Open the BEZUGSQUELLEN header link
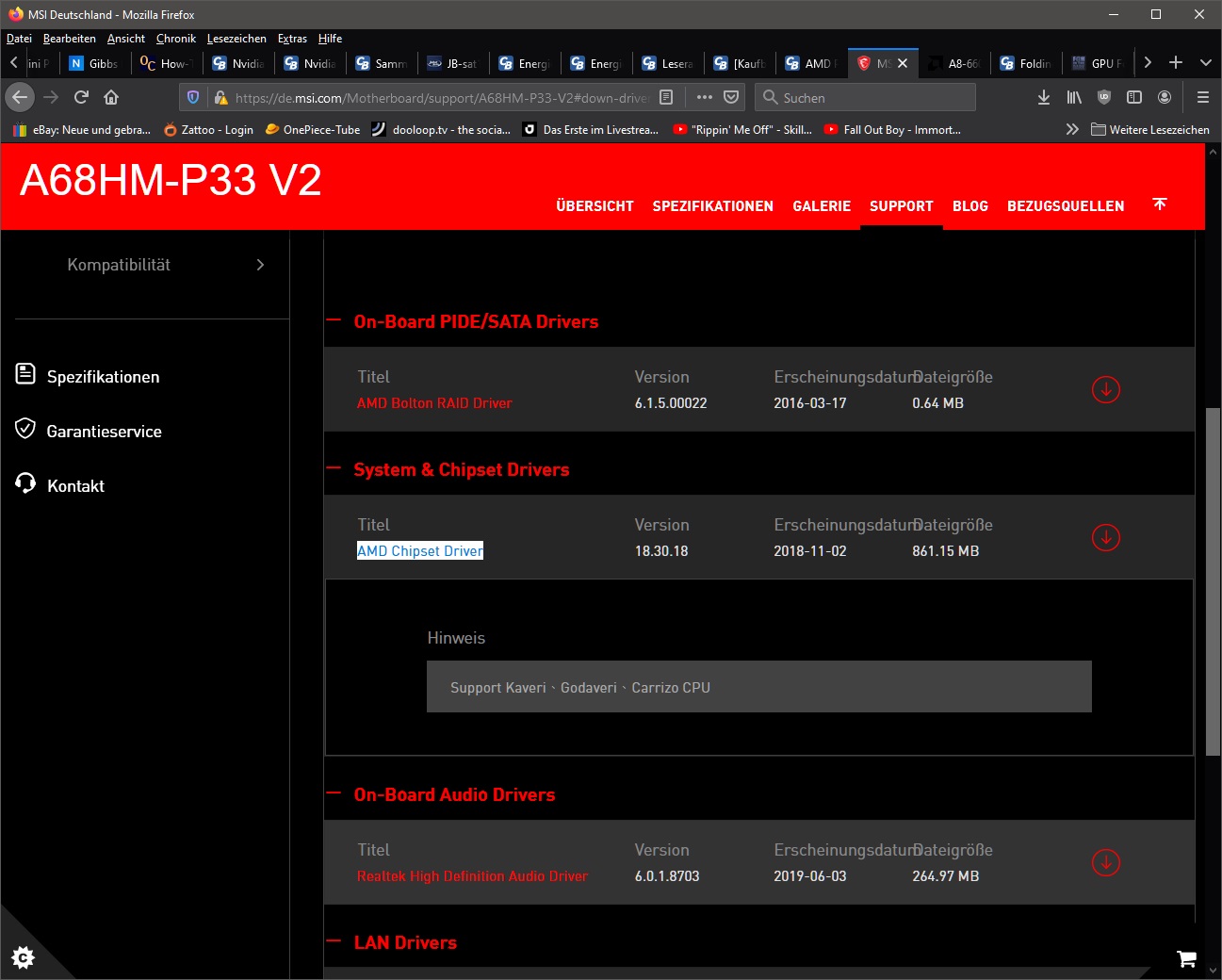 [x=1066, y=205]
